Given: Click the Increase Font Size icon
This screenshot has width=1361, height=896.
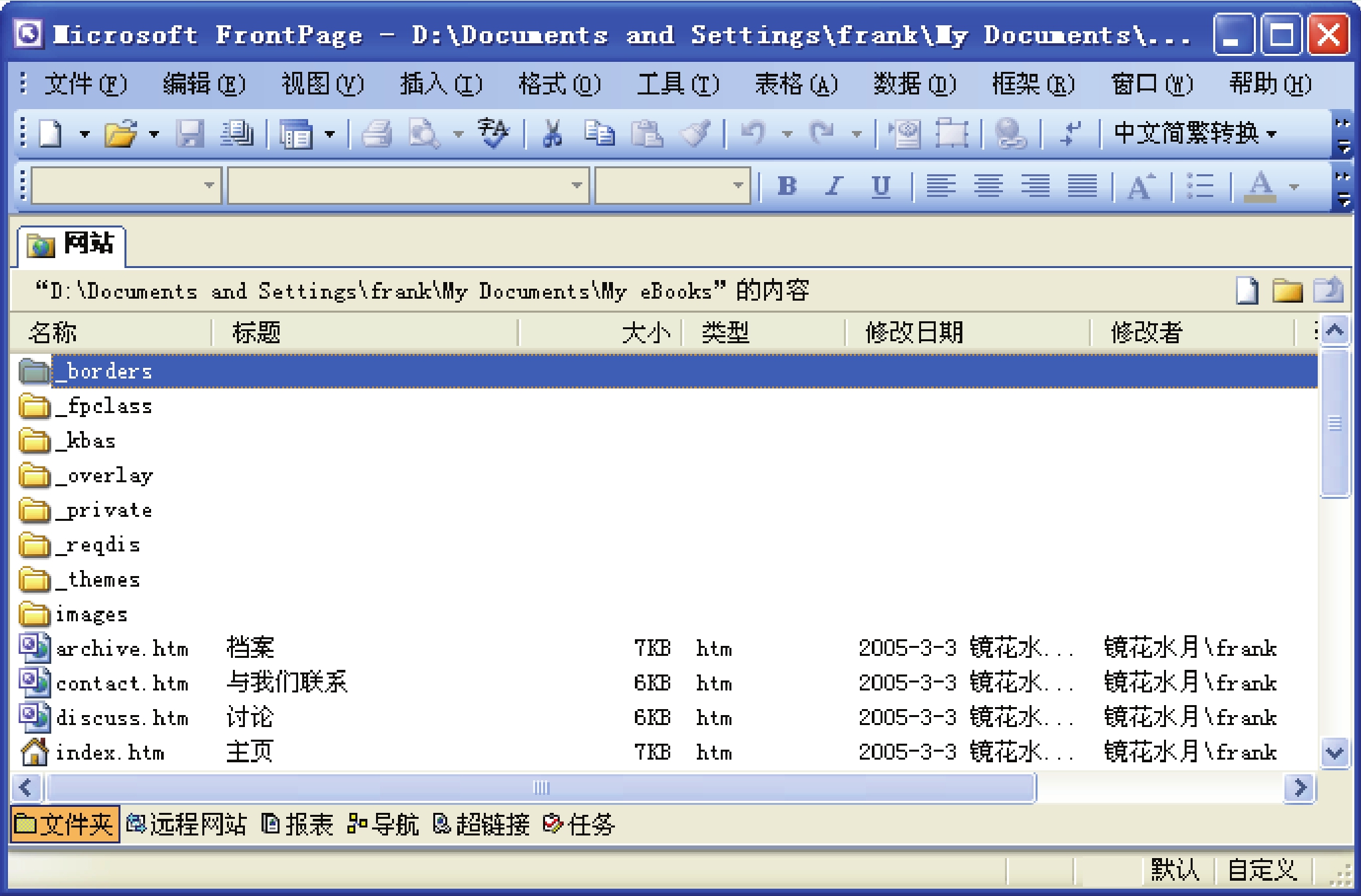Looking at the screenshot, I should (1141, 186).
